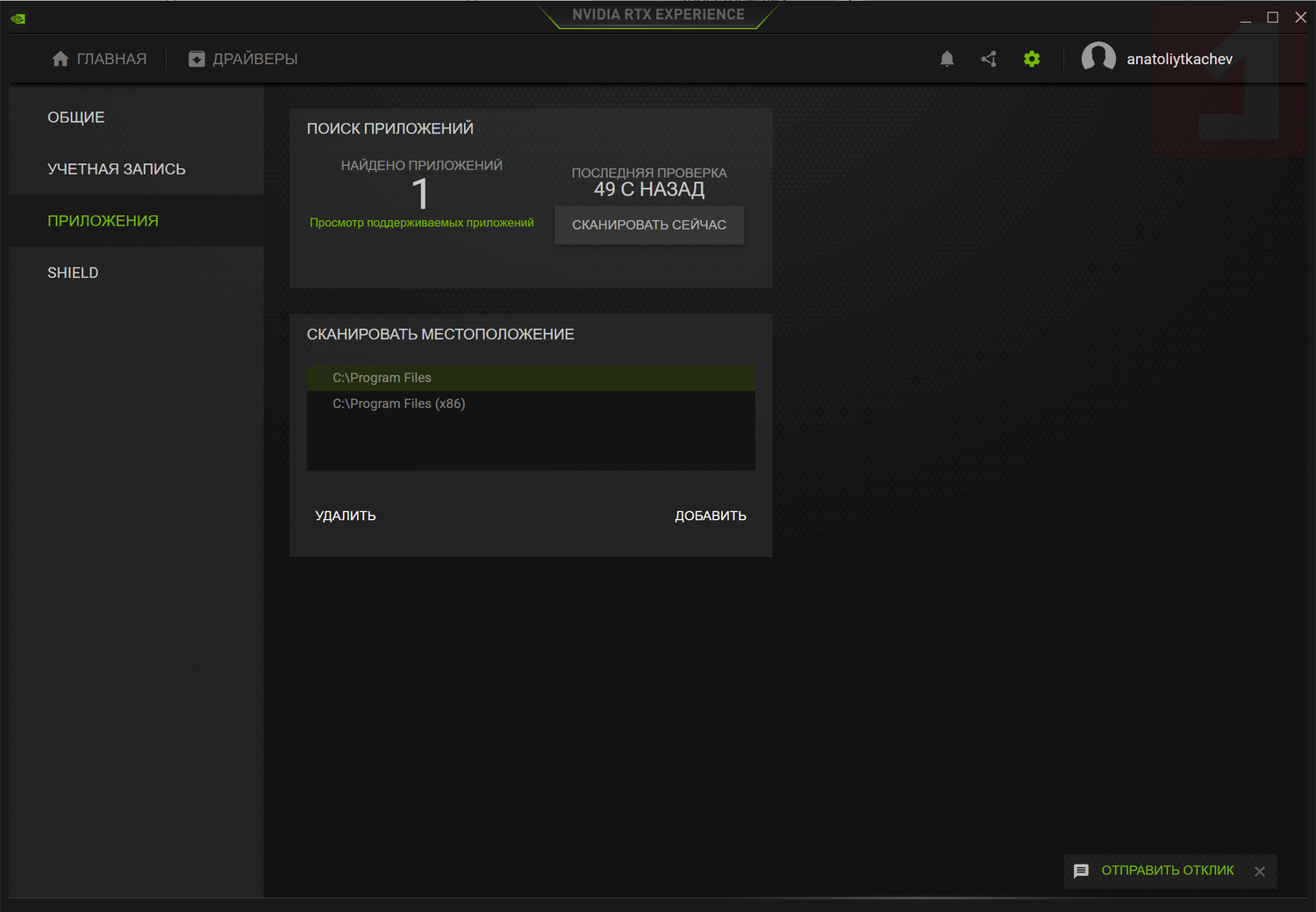Click ДОБАВИТЬ to add scan location
The height and width of the screenshot is (912, 1316).
tap(711, 516)
